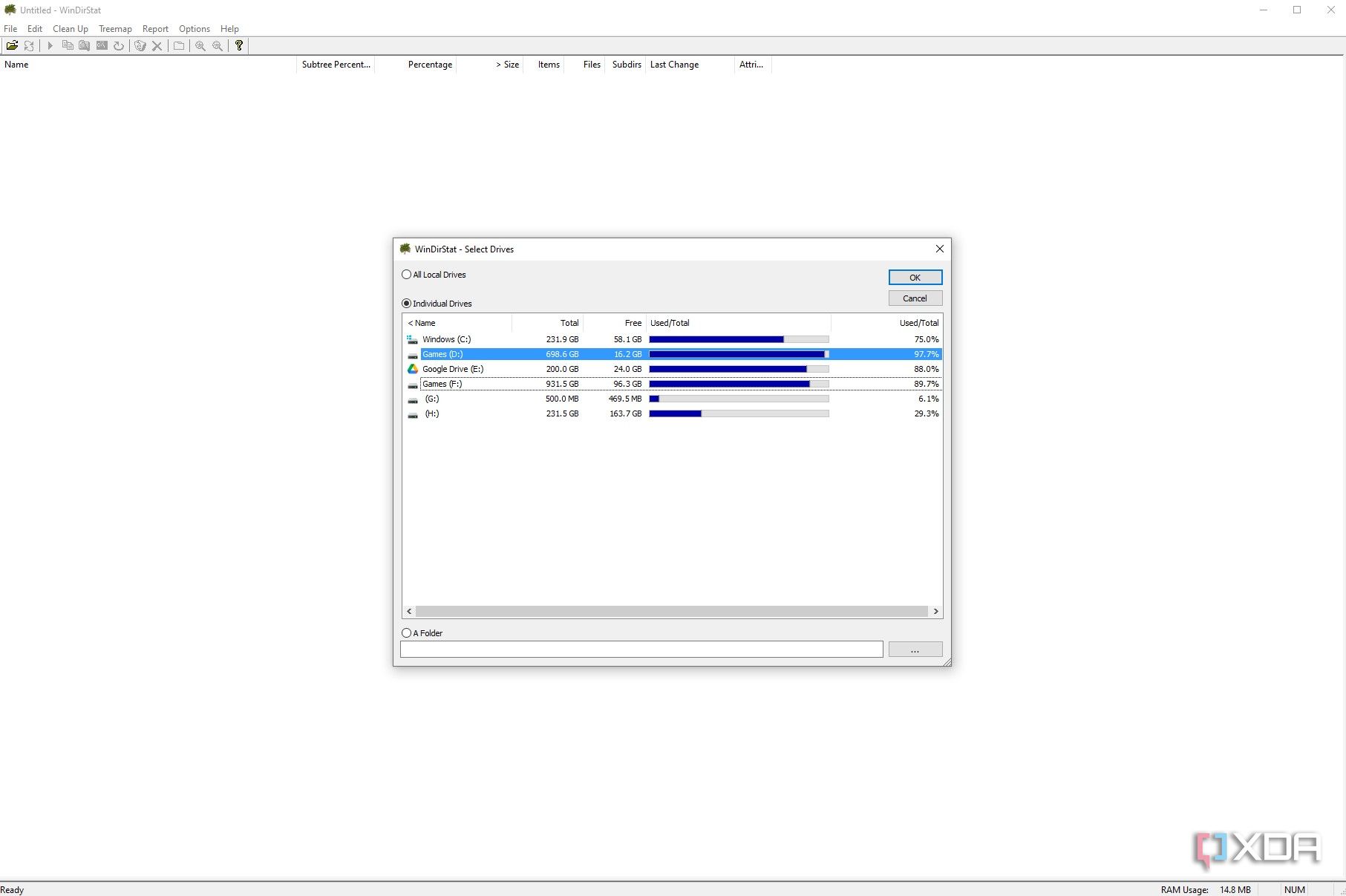The image size is (1346, 896).
Task: Click the Copy Path toolbar icon
Action: tap(68, 46)
